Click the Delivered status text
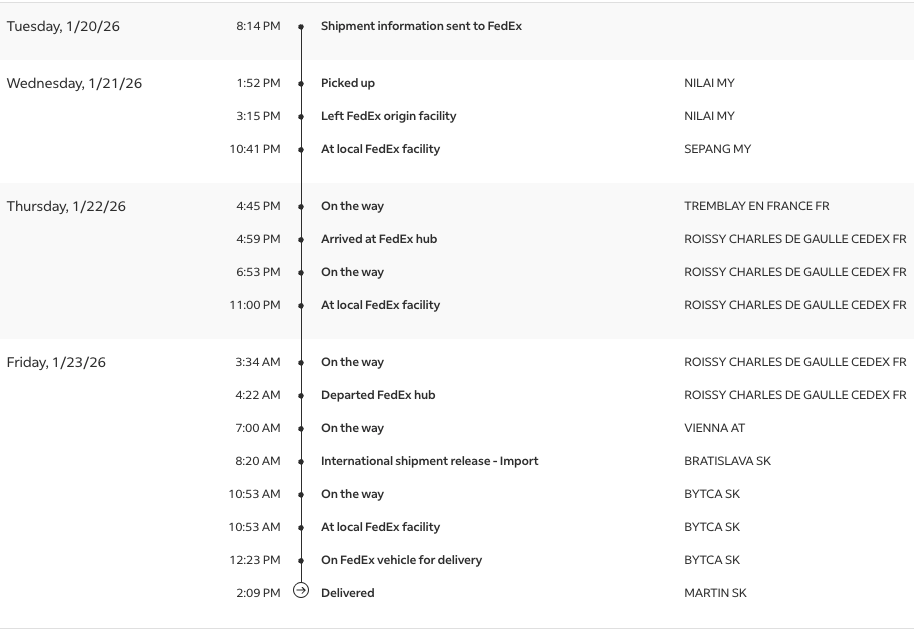This screenshot has height=635, width=914. click(347, 593)
